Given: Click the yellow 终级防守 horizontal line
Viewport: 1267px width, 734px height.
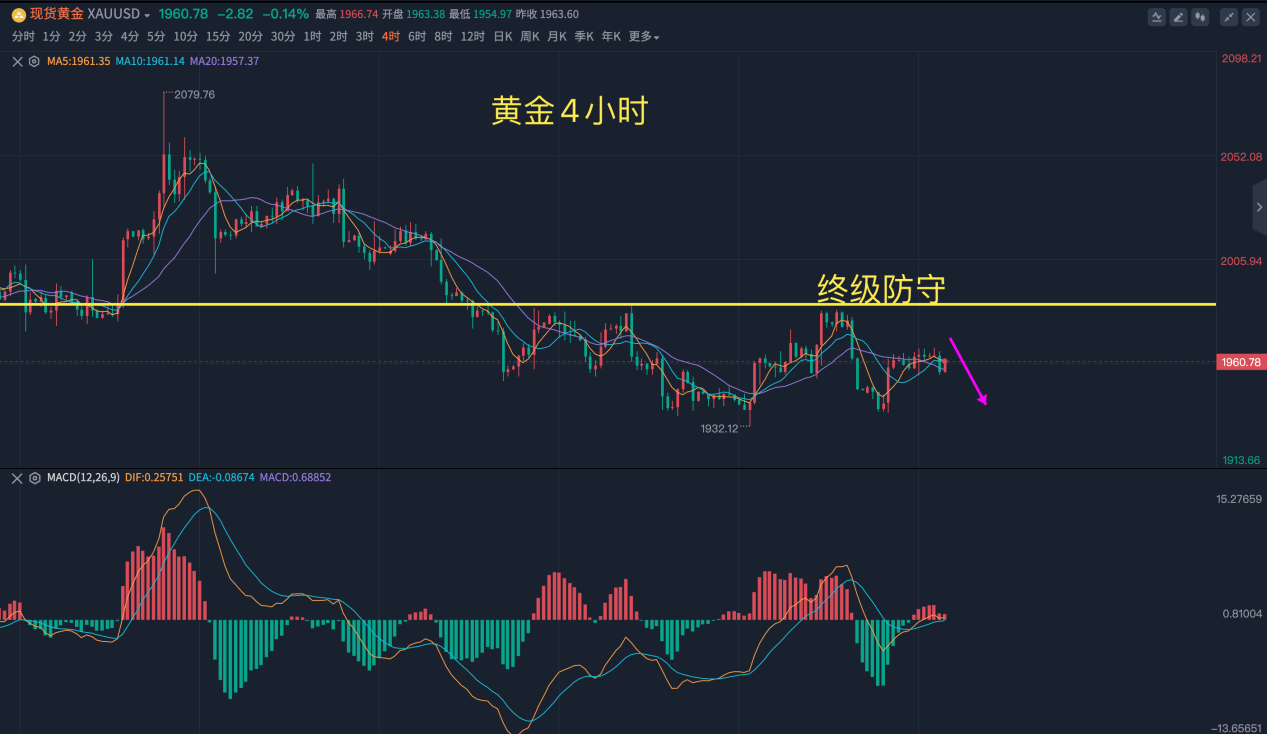Looking at the screenshot, I should 608,304.
